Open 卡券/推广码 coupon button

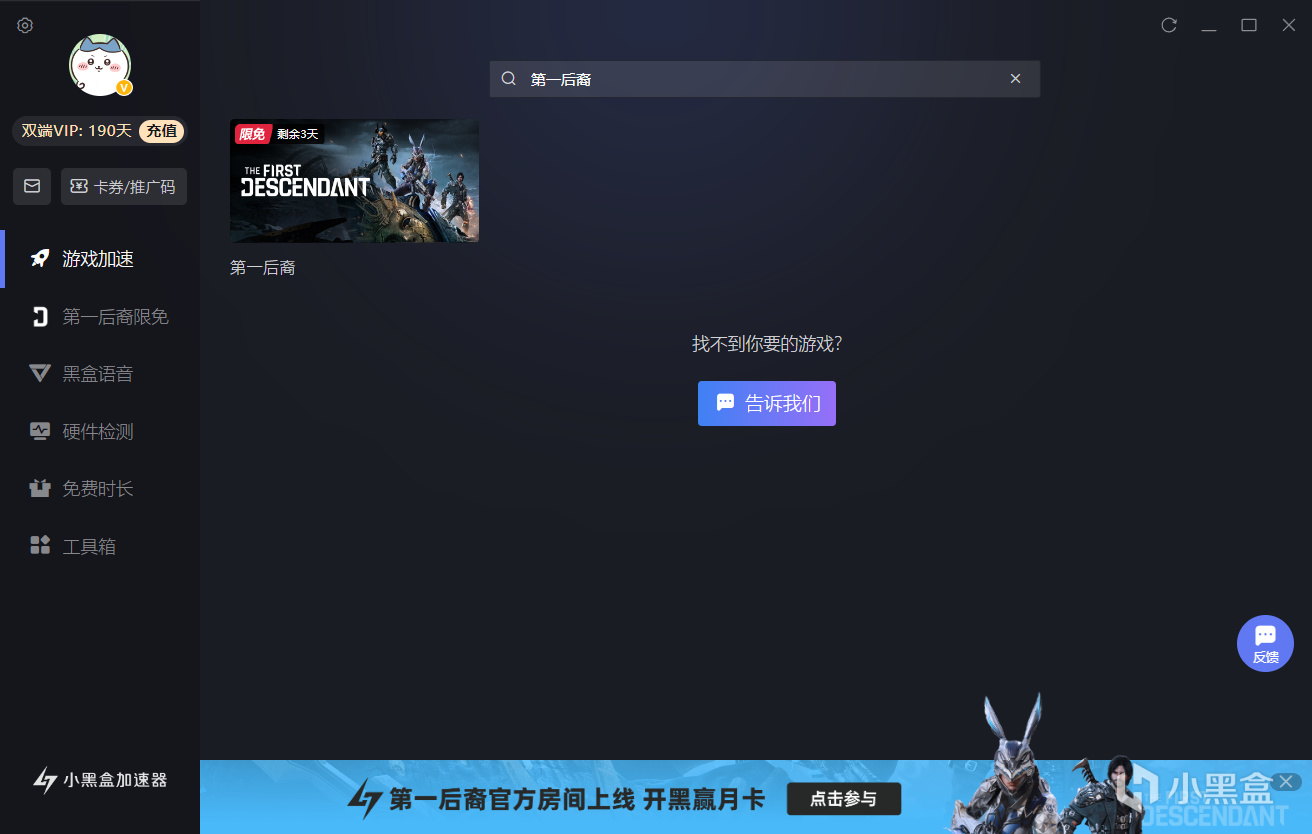click(x=124, y=186)
